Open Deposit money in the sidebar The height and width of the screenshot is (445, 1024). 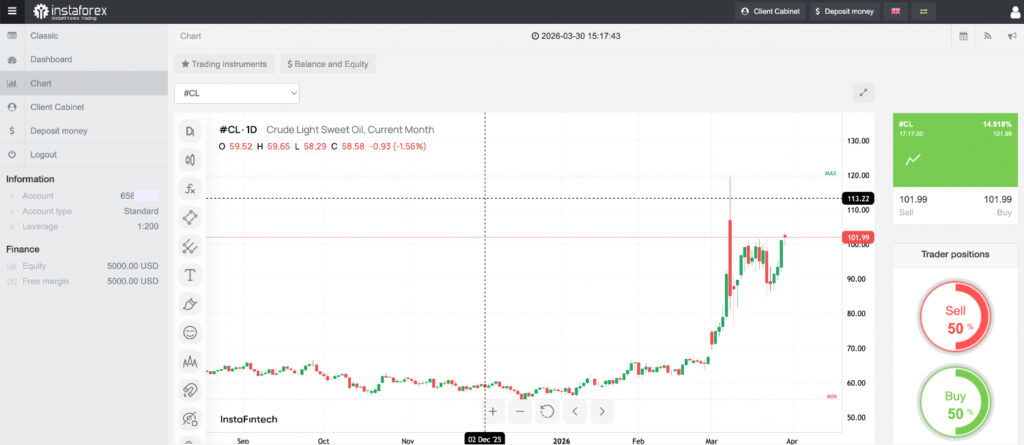84,131
